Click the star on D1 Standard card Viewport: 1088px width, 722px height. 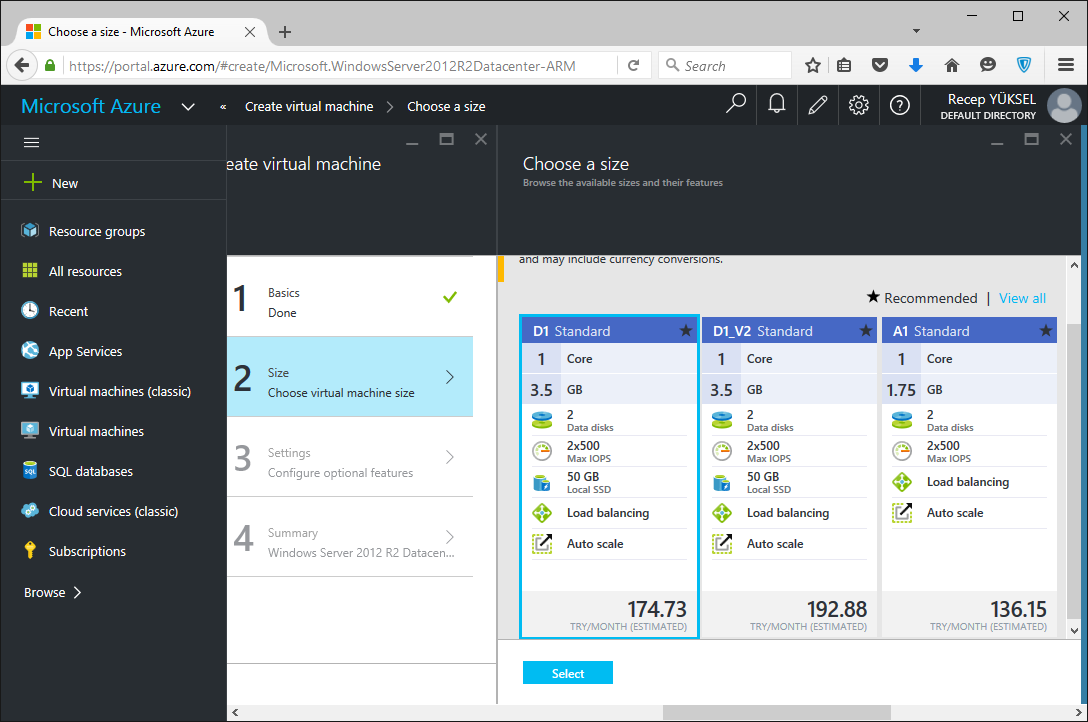pyautogui.click(x=686, y=330)
